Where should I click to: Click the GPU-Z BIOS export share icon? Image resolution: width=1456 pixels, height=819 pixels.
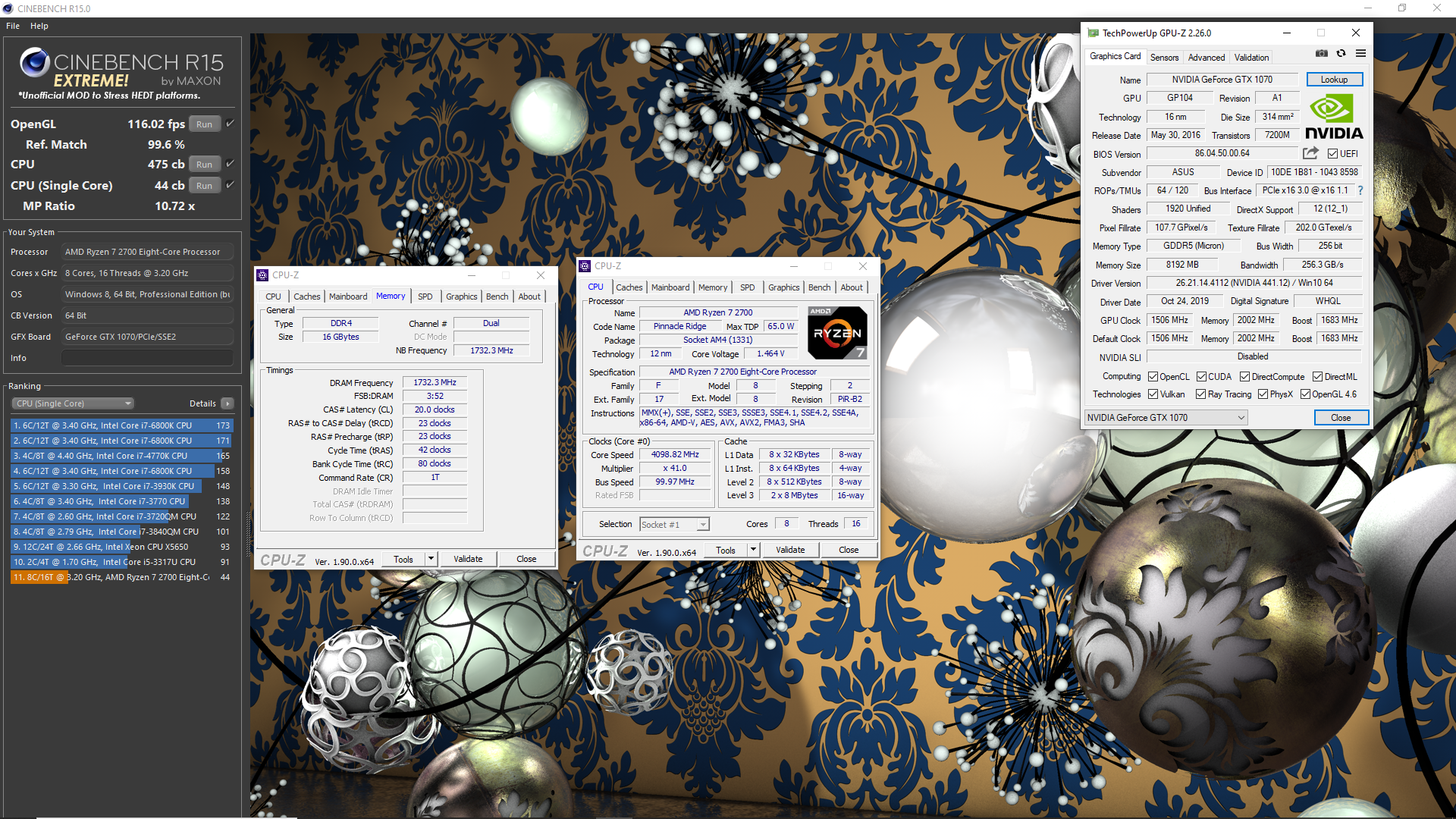[x=1310, y=153]
